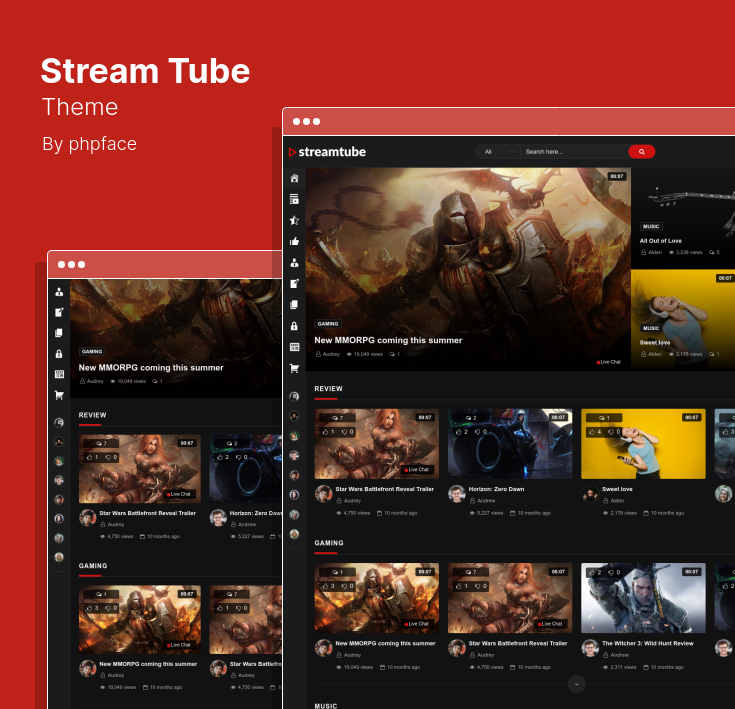Click Horizon: Zero Dawn thumbnail in front window
Screen dimensions: 735x709
click(x=510, y=444)
